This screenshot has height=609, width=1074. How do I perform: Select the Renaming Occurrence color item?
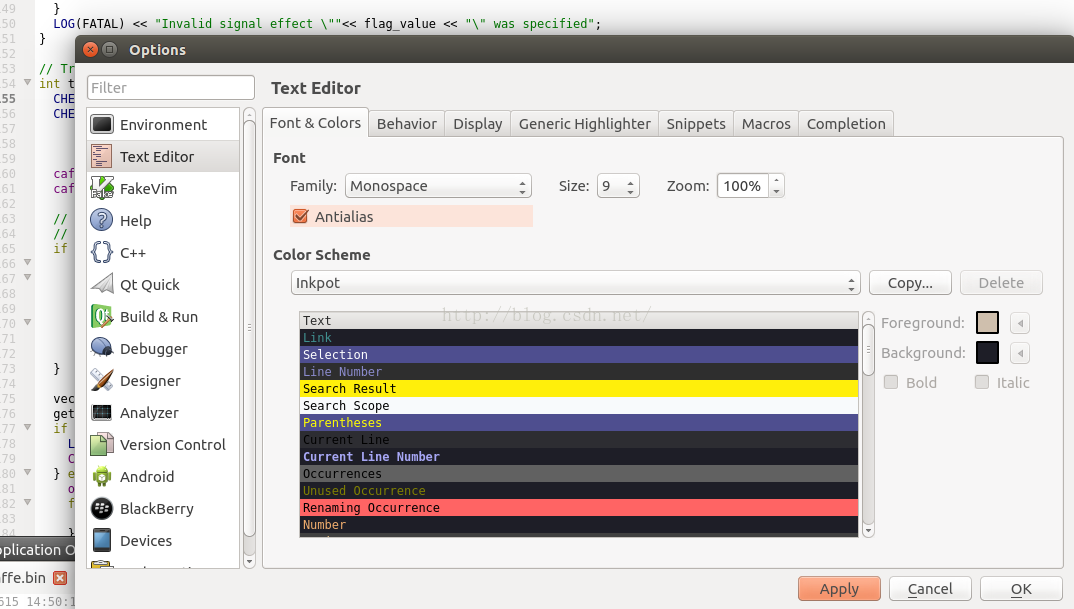(579, 508)
